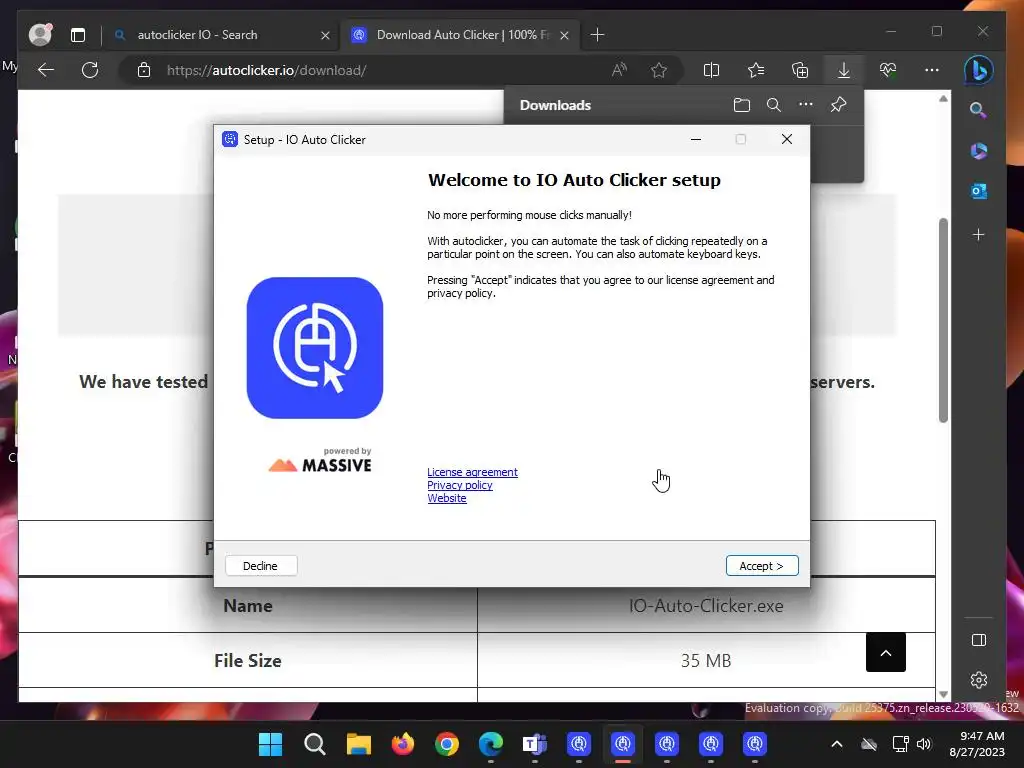Open Windows Start menu
1024x768 pixels.
tap(270, 744)
